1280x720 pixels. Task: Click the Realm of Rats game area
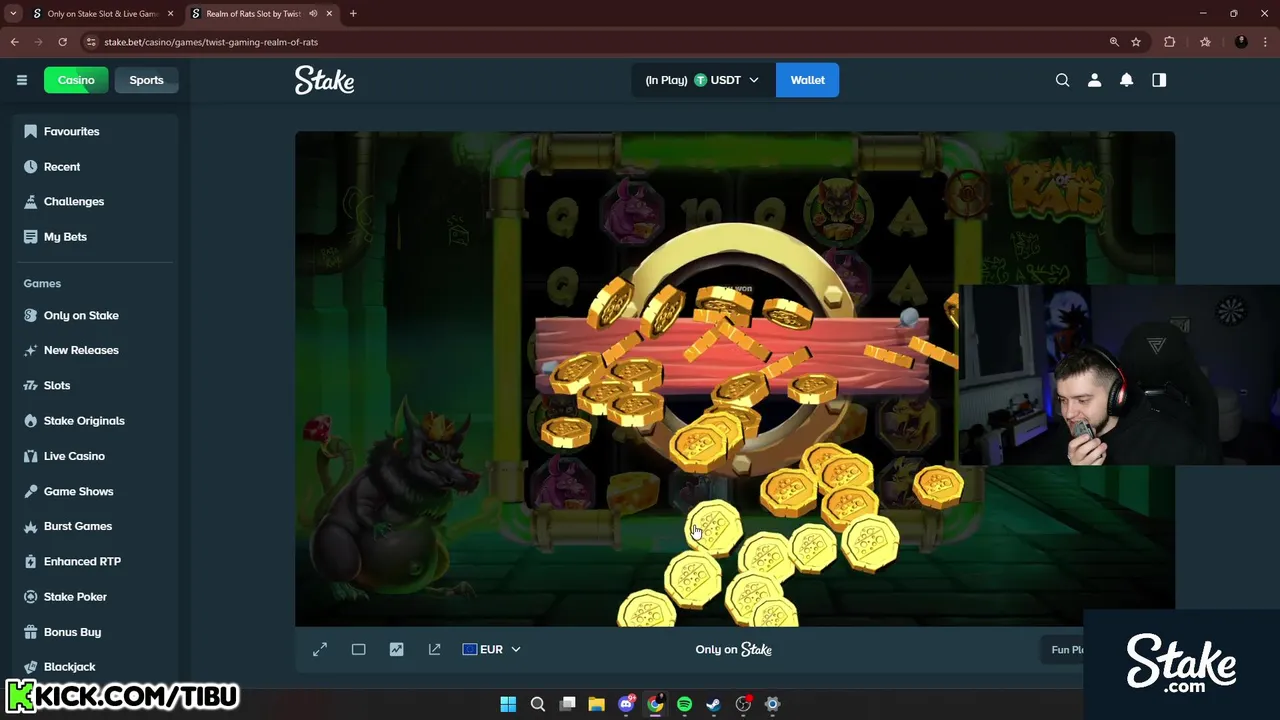point(735,379)
